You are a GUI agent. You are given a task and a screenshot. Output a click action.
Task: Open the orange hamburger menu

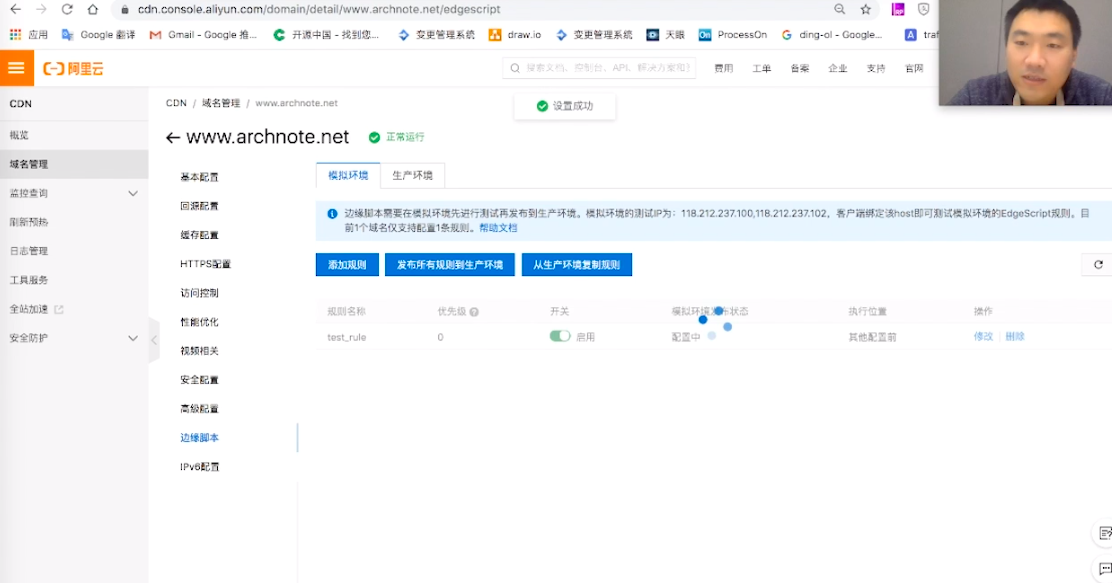pyautogui.click(x=15, y=68)
